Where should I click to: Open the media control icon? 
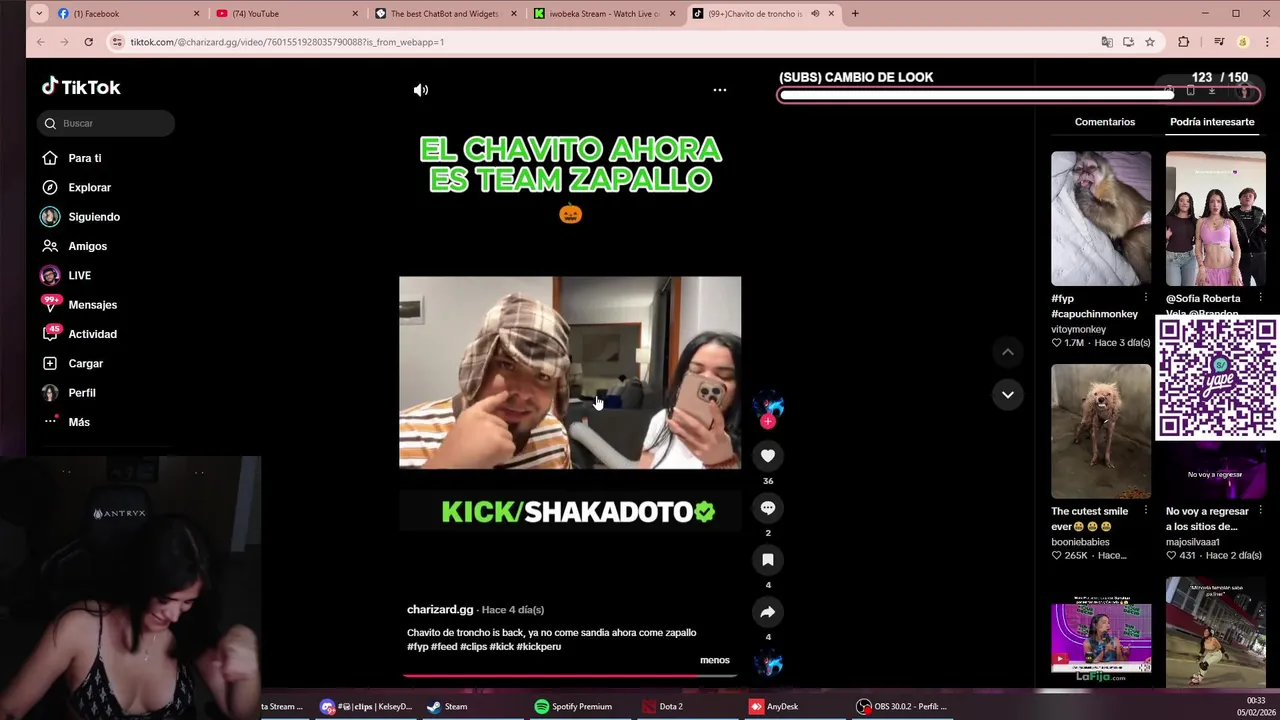click(x=1219, y=42)
